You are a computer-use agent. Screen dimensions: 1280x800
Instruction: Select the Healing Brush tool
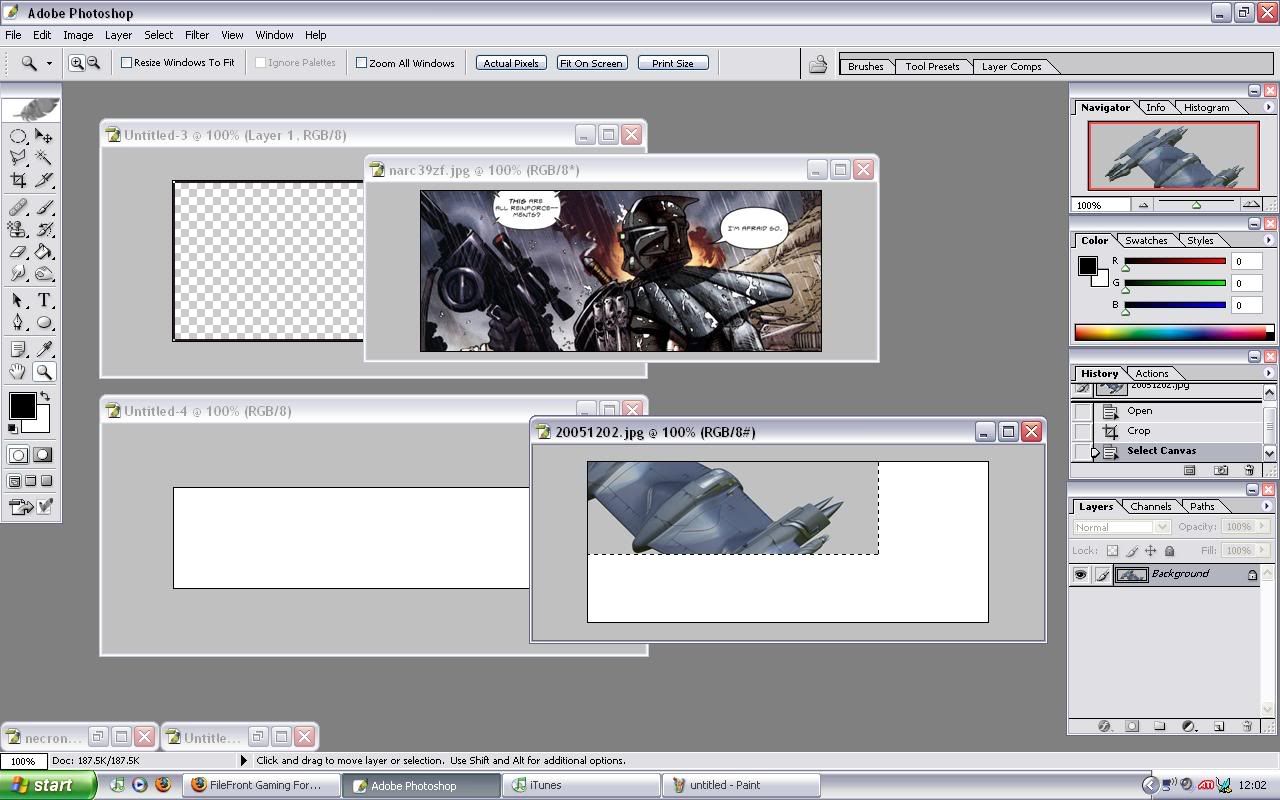(18, 208)
